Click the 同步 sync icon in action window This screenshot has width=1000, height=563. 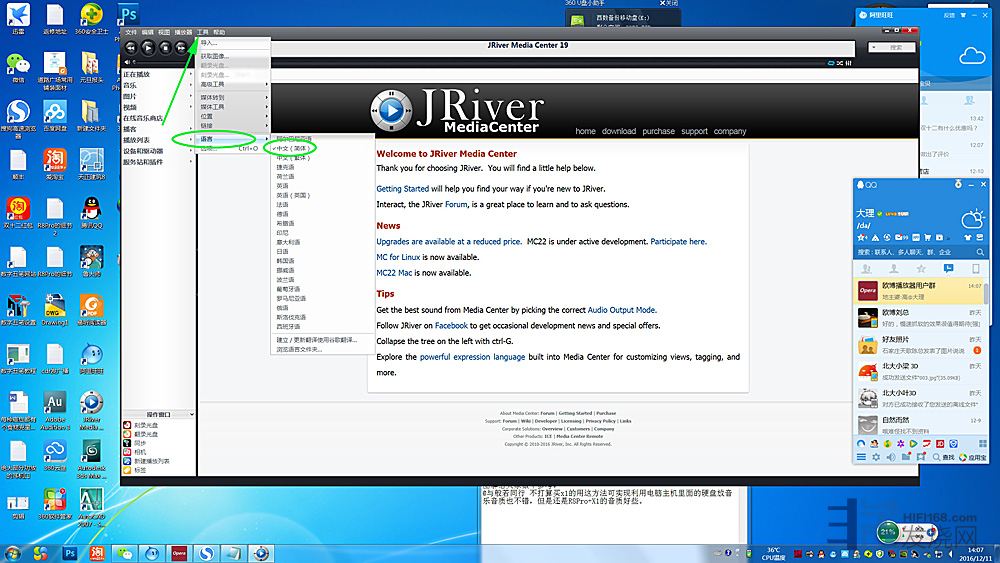(127, 443)
